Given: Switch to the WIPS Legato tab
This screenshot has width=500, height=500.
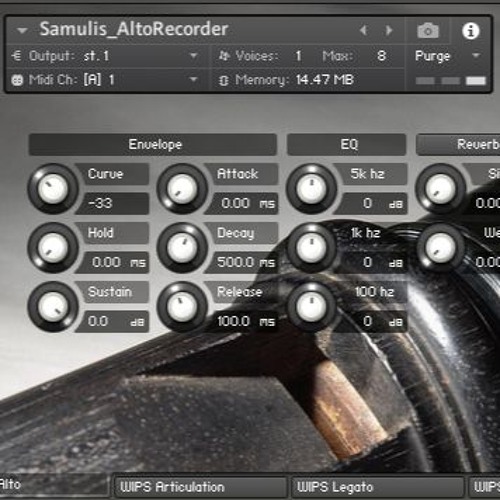Looking at the screenshot, I should [x=377, y=487].
